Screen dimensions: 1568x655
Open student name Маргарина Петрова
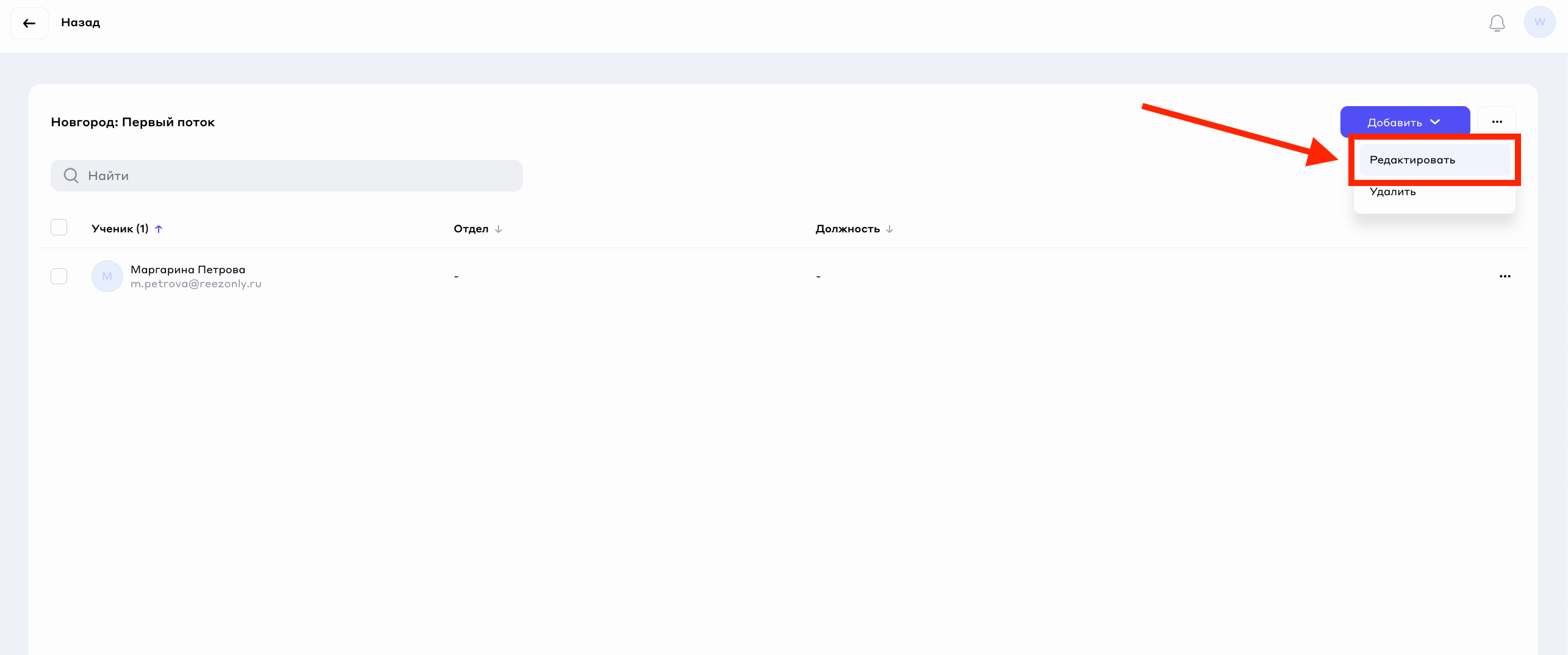point(188,270)
